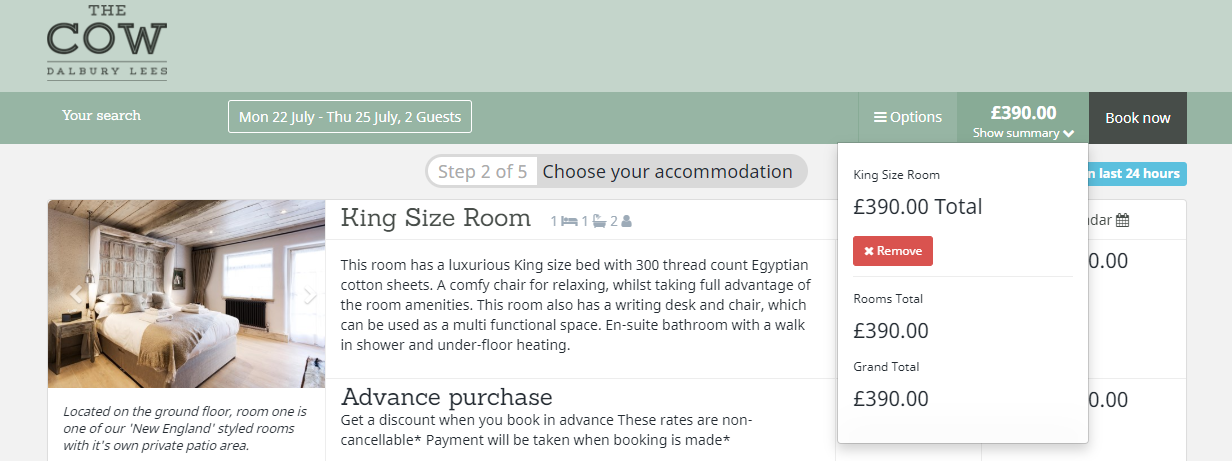
Task: Click the King Size Room heading
Action: point(436,218)
